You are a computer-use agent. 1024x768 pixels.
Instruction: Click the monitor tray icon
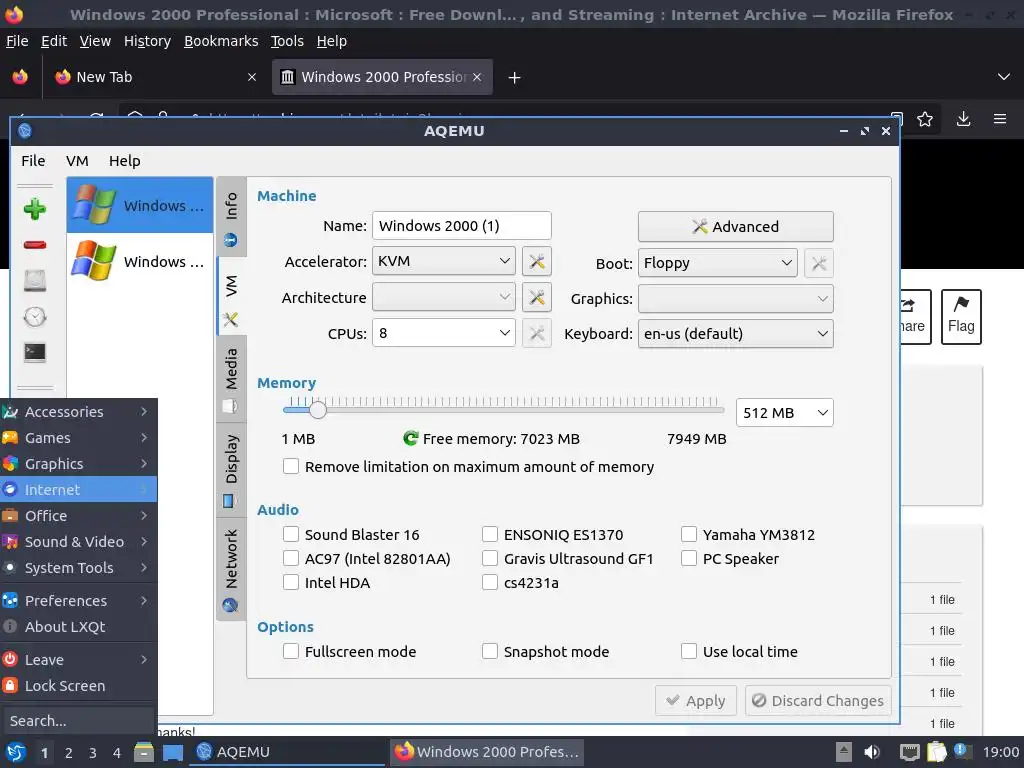tap(909, 752)
